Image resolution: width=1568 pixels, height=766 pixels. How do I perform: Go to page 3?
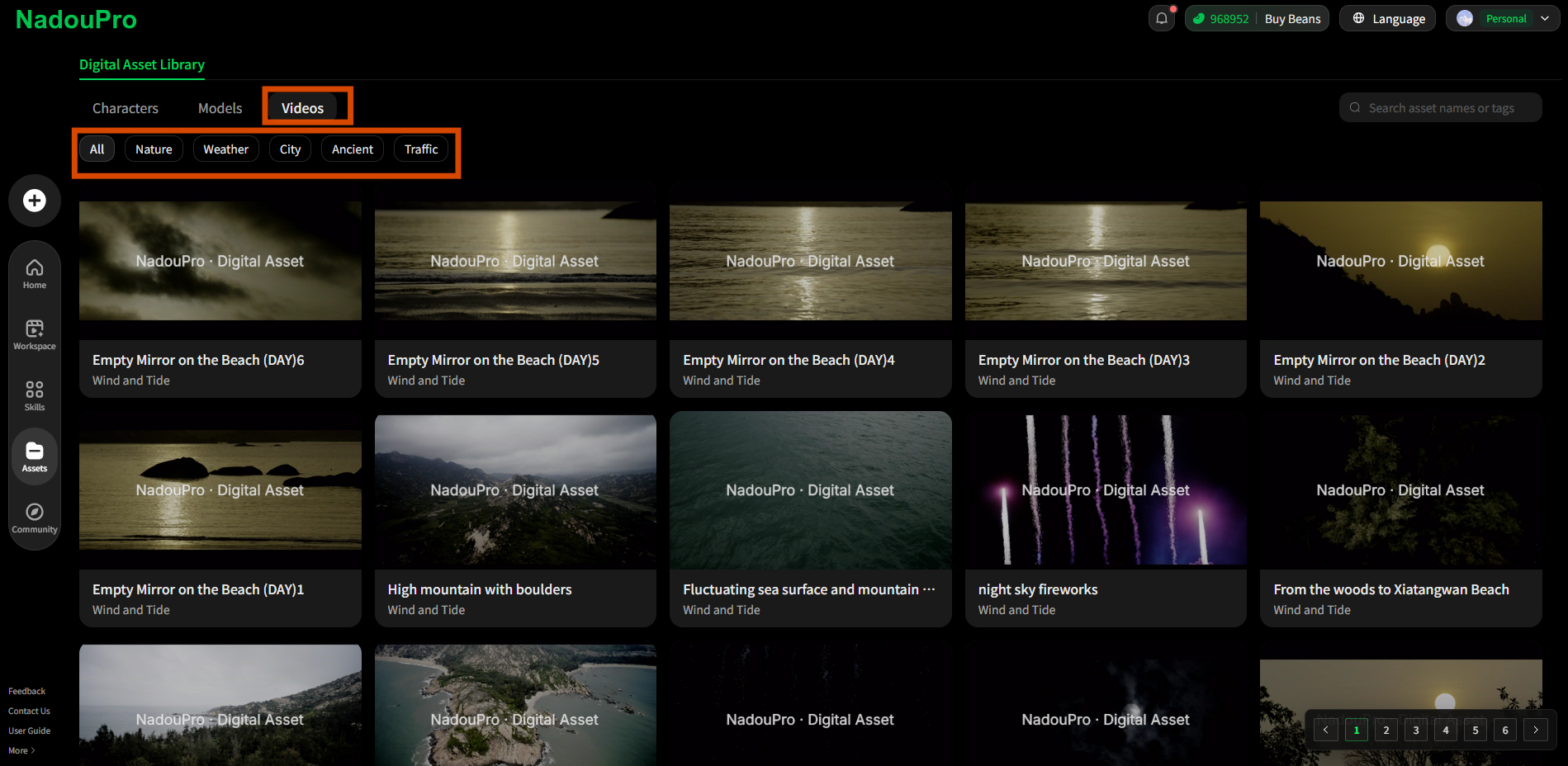click(1416, 730)
